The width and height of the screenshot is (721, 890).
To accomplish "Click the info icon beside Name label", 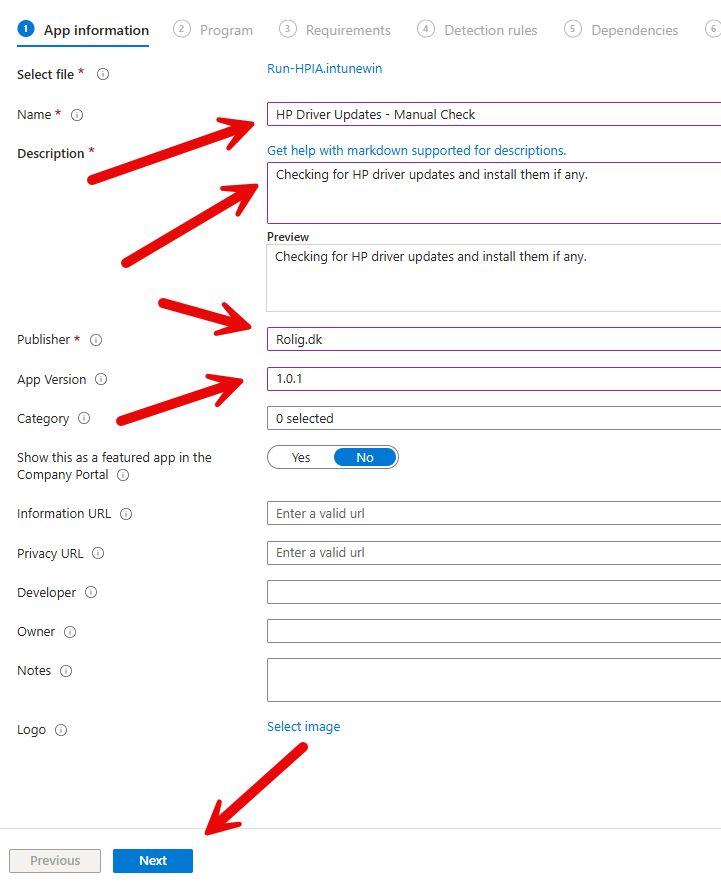I will pos(77,115).
